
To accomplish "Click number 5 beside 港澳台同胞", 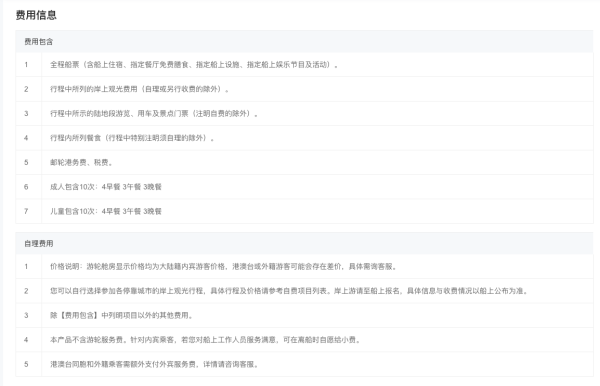I will coord(26,364).
